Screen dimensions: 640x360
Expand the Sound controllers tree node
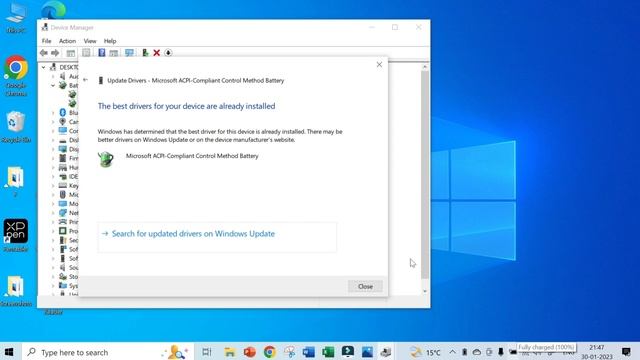(x=53, y=267)
